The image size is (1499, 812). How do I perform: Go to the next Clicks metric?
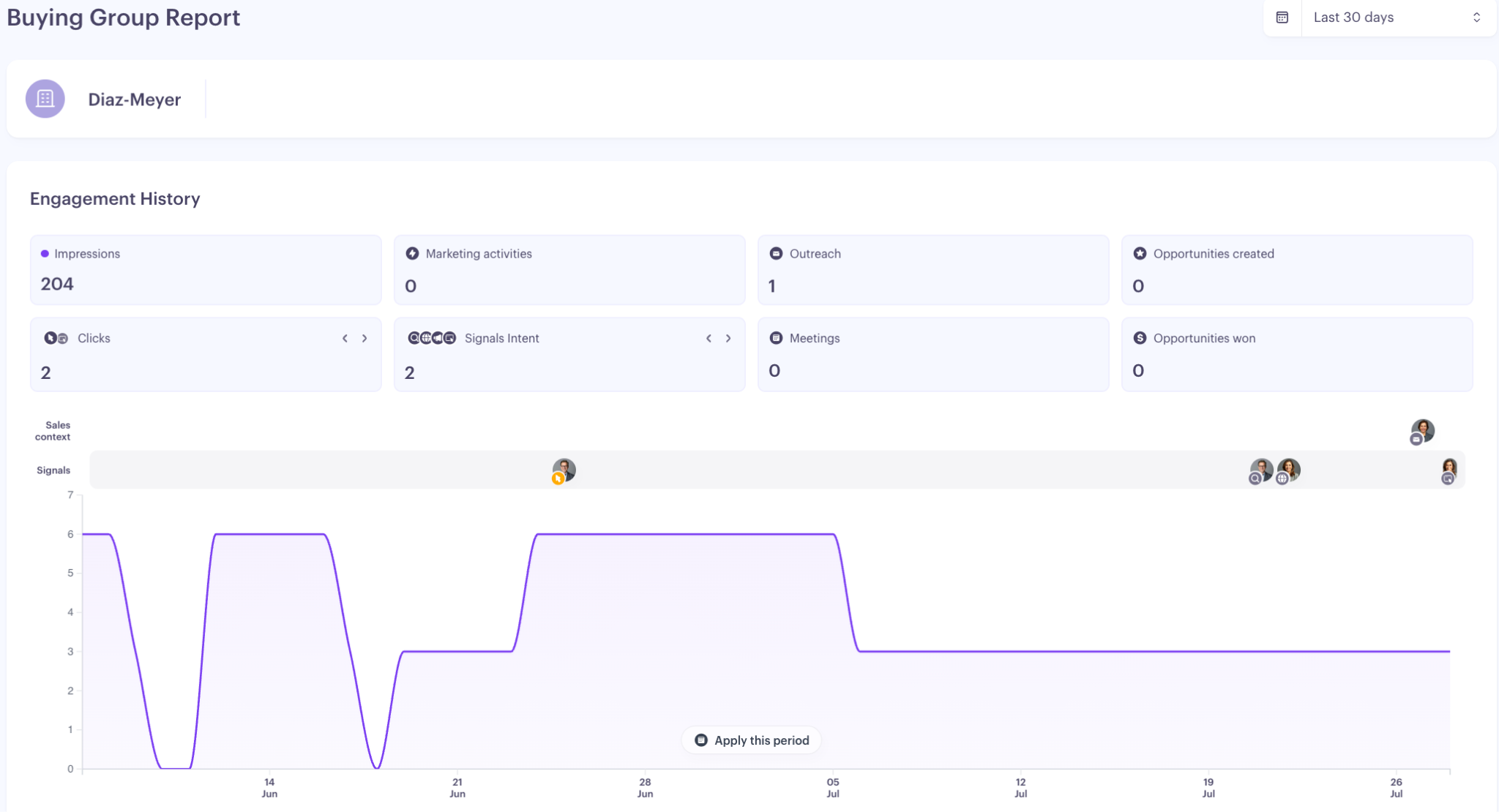coord(365,338)
